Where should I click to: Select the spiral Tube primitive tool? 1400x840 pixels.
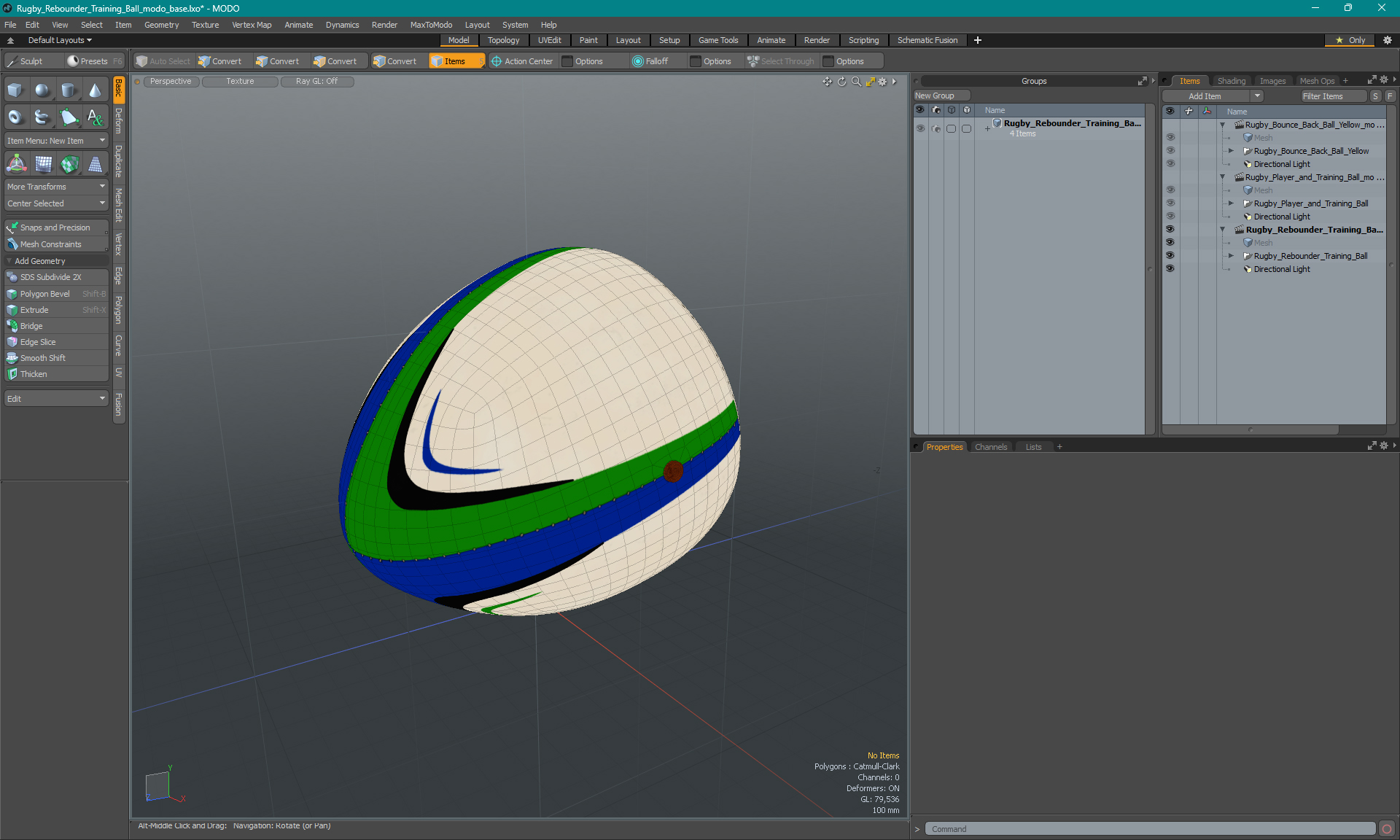(x=42, y=117)
